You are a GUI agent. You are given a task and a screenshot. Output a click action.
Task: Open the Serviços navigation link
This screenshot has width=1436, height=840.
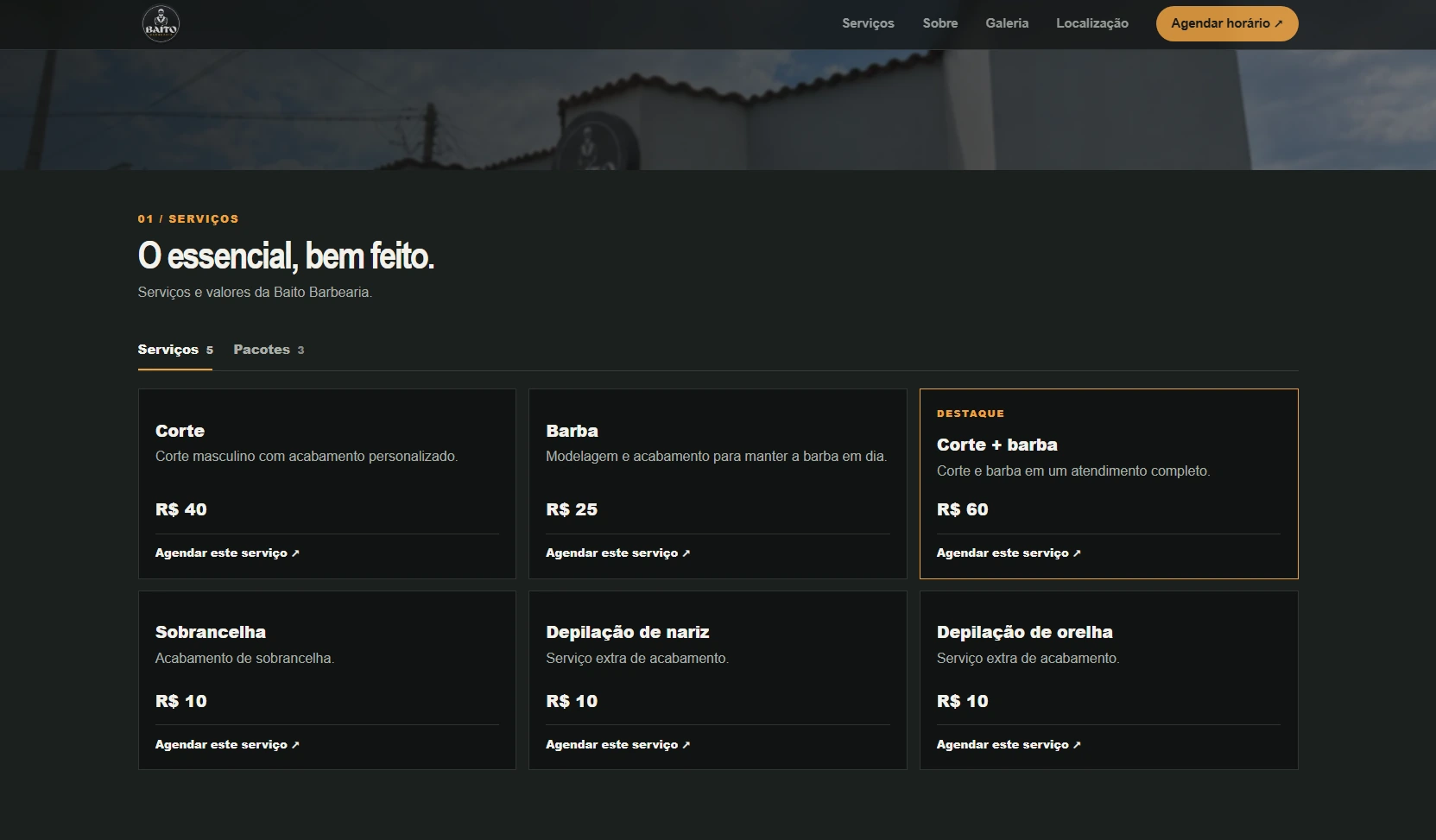click(868, 23)
